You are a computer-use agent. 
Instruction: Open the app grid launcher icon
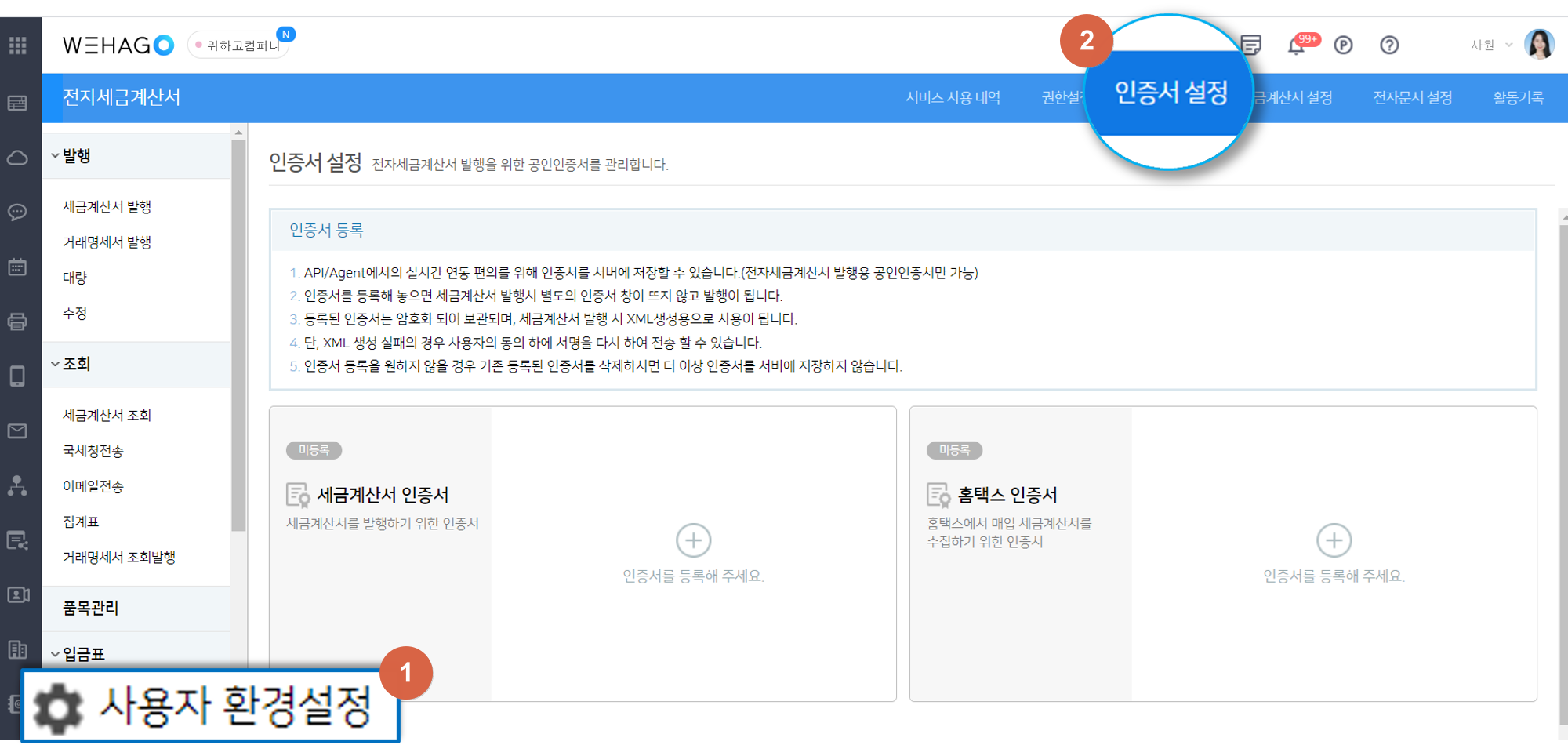click(x=17, y=45)
